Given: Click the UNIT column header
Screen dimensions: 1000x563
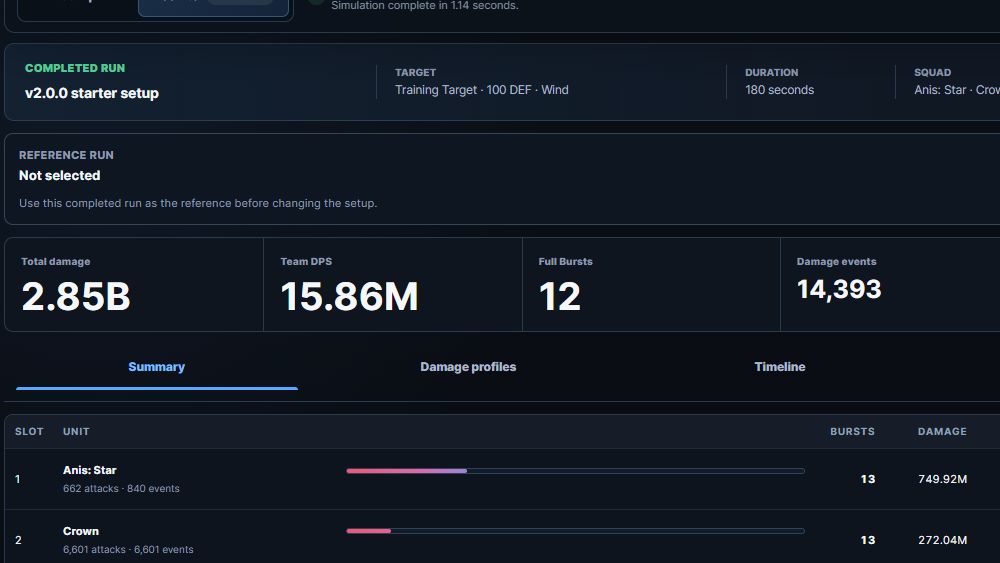Looking at the screenshot, I should click(x=76, y=432).
